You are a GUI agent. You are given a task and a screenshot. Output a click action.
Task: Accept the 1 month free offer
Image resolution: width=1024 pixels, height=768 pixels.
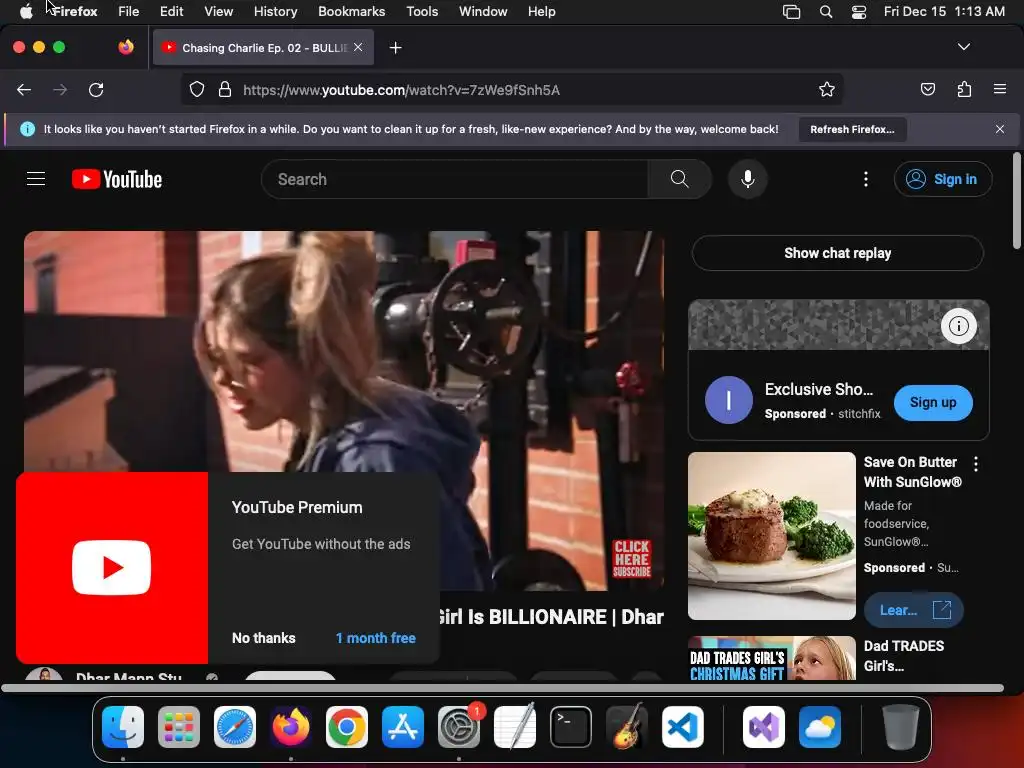coord(376,638)
